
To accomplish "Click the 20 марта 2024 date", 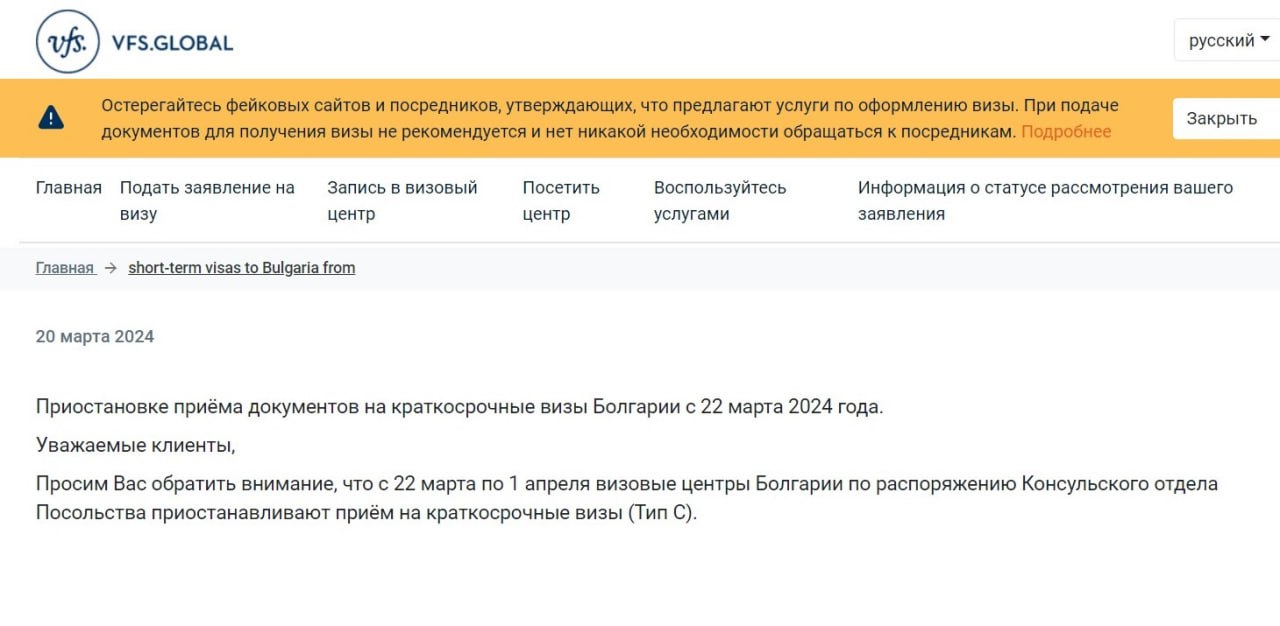I will point(95,336).
